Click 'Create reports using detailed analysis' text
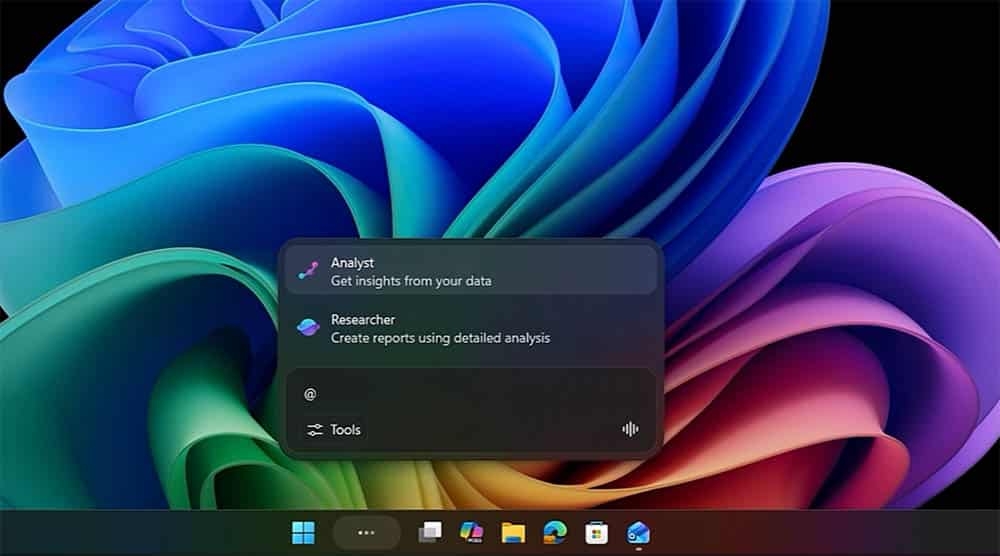 [440, 339]
